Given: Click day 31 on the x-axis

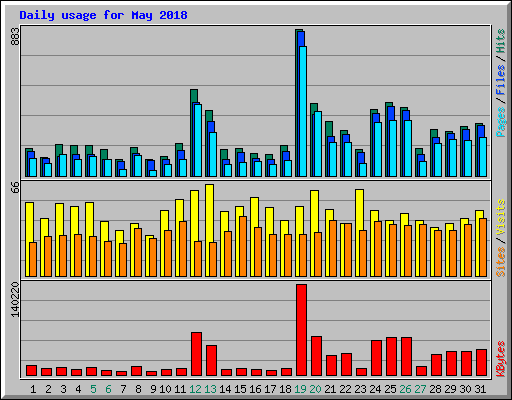Looking at the screenshot, I should coord(480,389).
